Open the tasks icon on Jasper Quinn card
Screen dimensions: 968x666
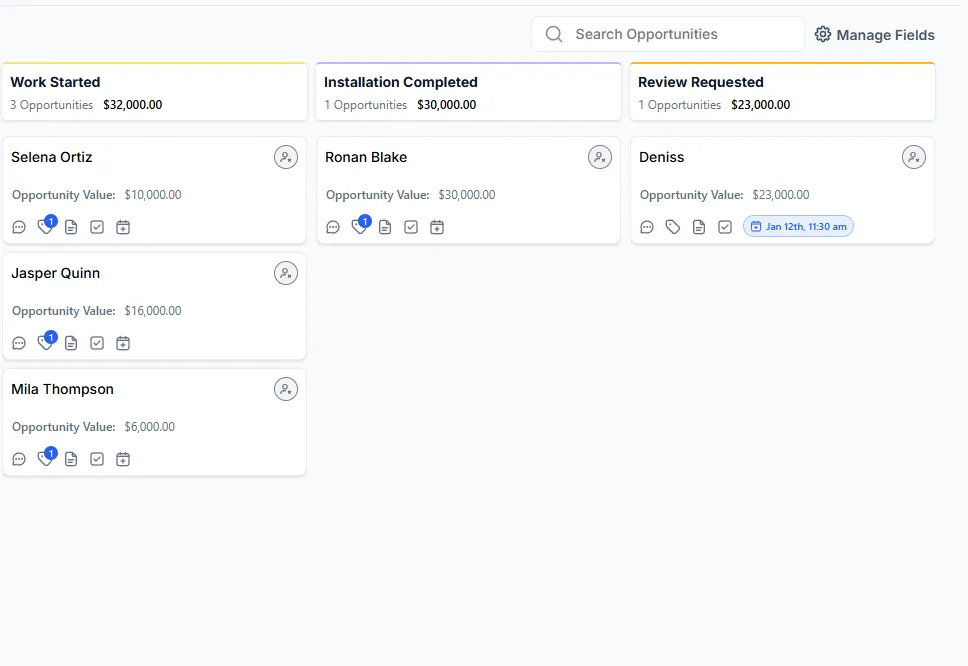[x=97, y=343]
